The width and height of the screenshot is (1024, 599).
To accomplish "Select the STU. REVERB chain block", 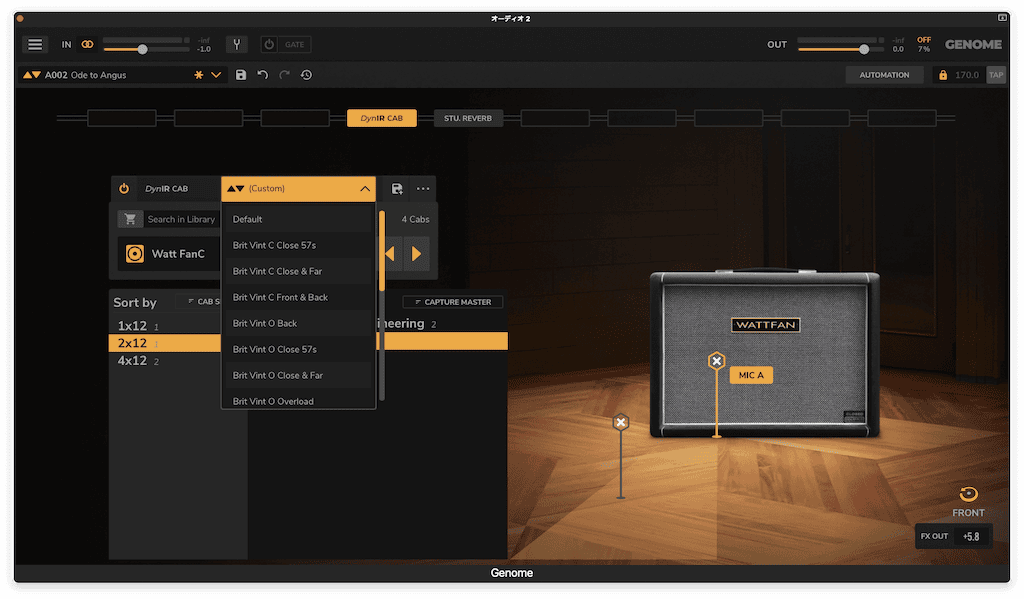I will [x=468, y=118].
